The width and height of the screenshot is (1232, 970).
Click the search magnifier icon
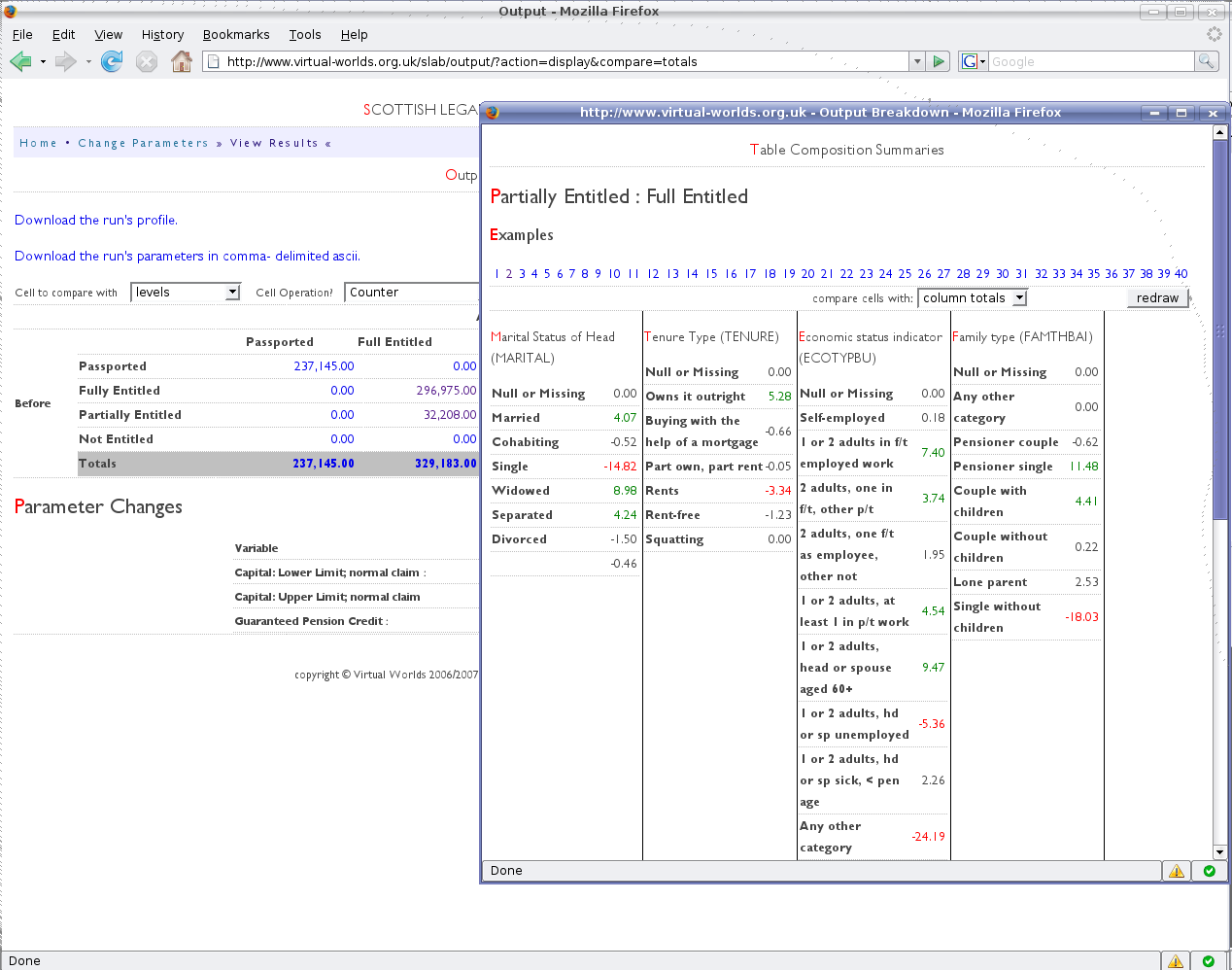tap(1206, 61)
